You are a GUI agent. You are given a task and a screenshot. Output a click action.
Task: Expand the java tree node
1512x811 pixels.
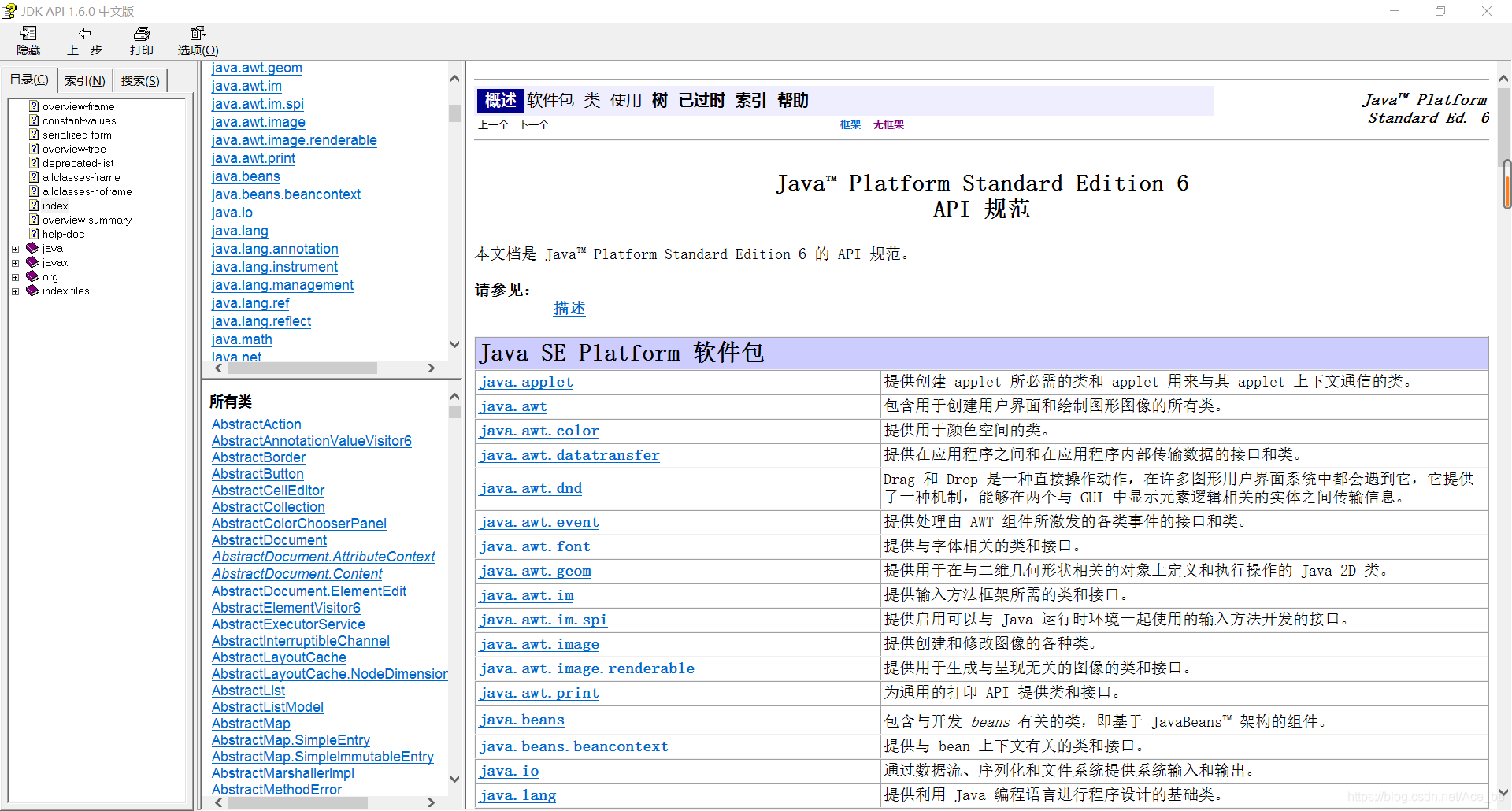coord(15,249)
